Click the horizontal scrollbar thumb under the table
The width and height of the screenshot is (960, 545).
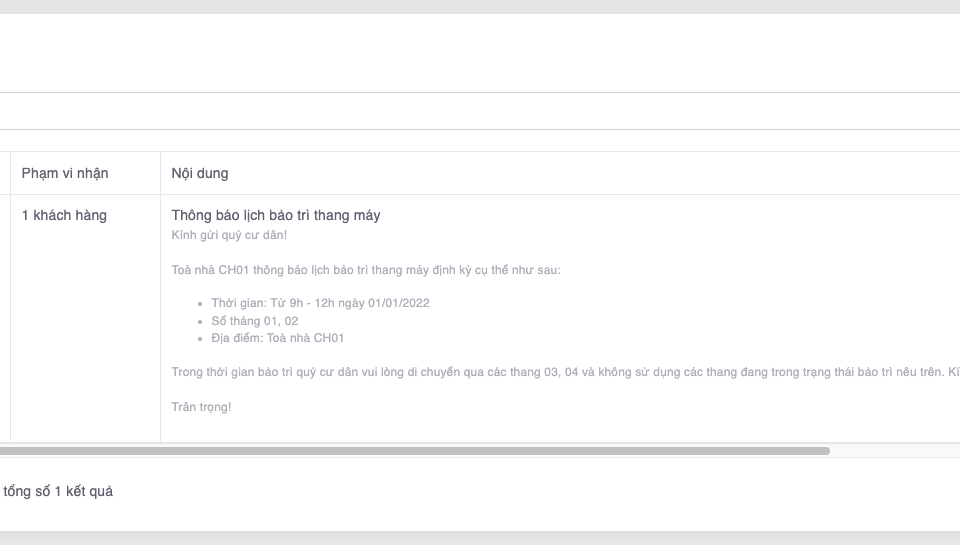[x=414, y=451]
